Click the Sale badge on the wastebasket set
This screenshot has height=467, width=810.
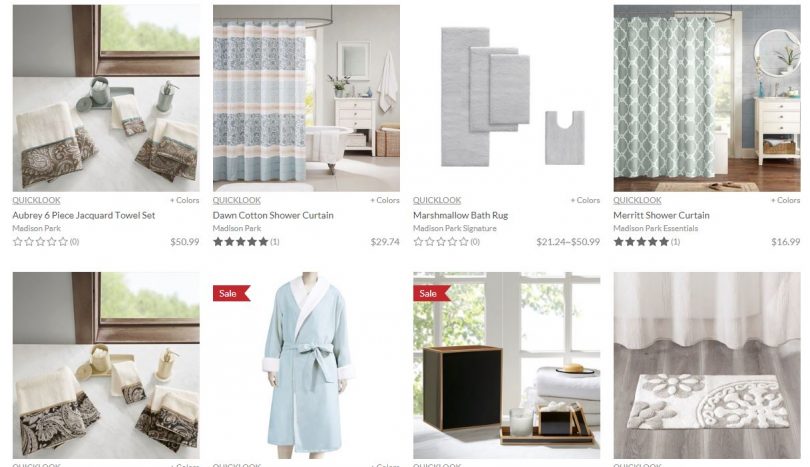click(x=431, y=293)
